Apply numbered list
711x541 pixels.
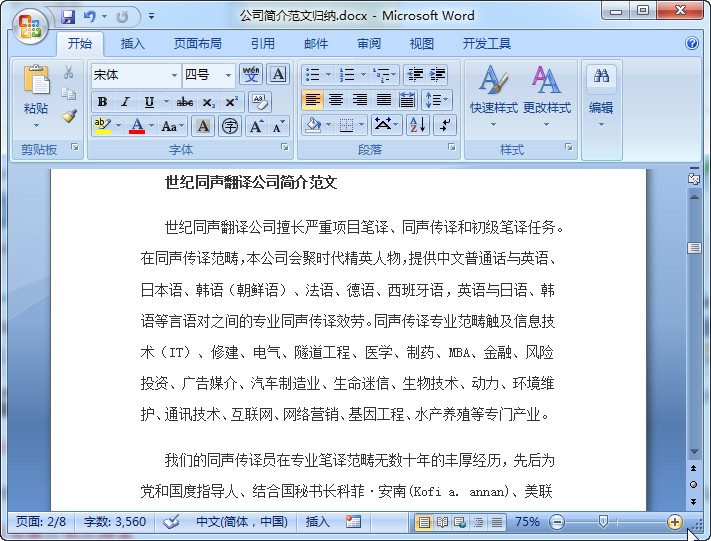tap(347, 74)
